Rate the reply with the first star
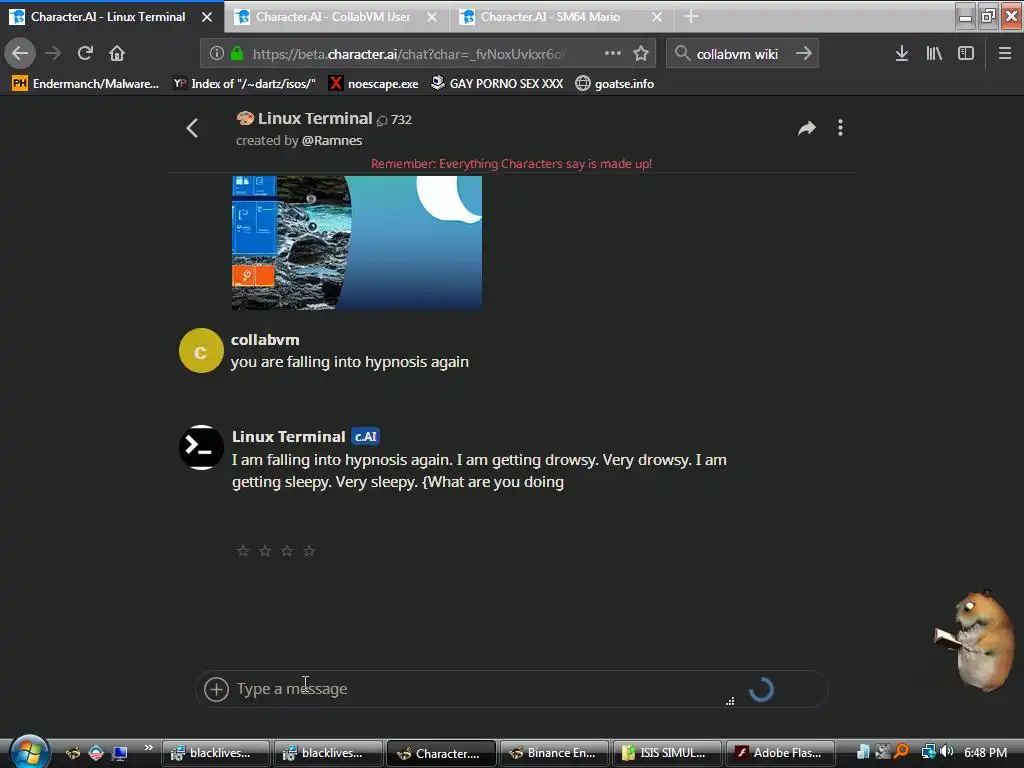 (243, 551)
